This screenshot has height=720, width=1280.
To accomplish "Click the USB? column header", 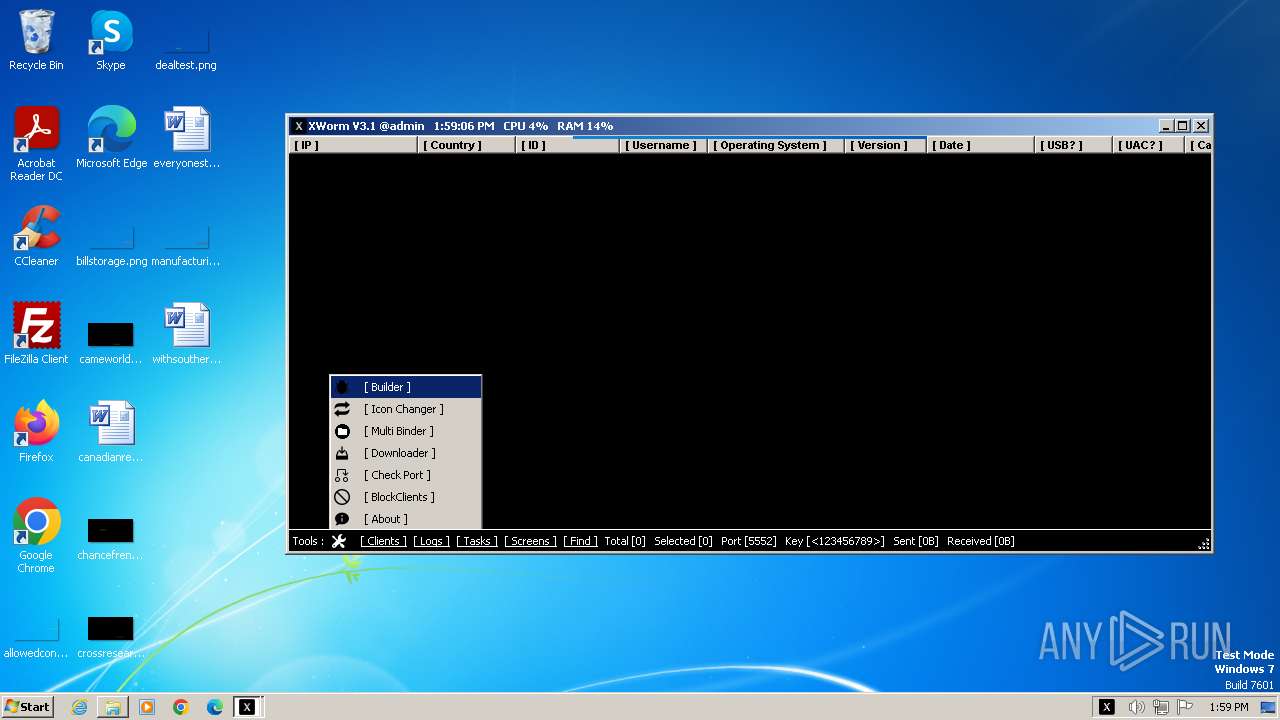I will (1074, 145).
